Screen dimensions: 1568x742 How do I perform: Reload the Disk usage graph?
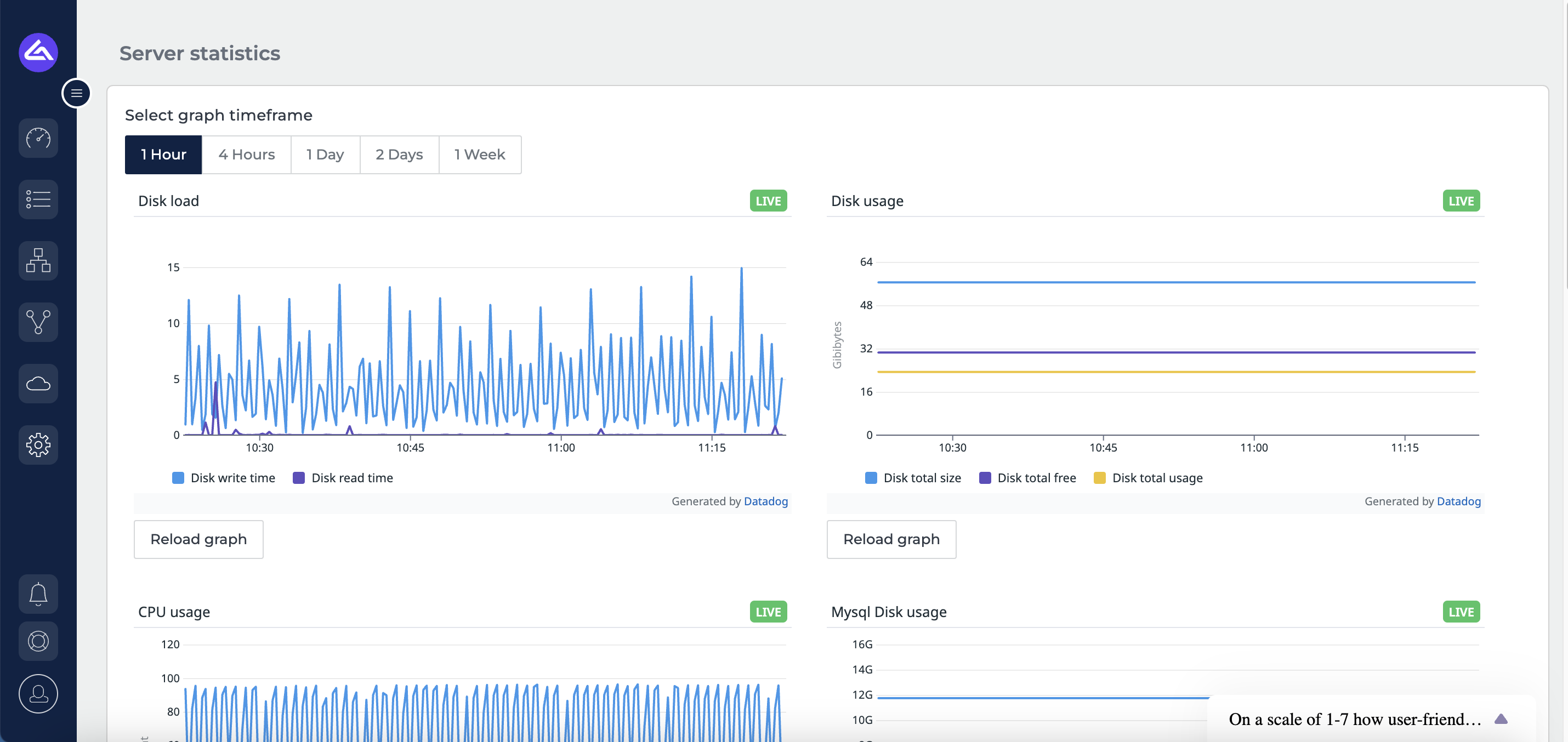click(891, 539)
